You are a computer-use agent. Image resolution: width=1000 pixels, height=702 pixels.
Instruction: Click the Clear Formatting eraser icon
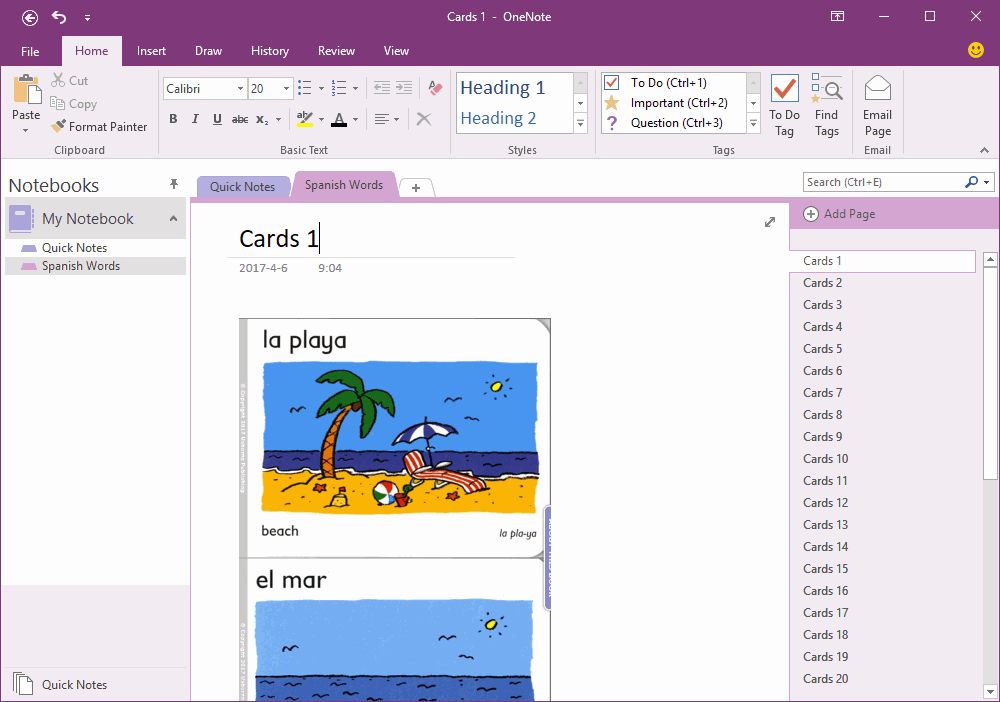436,88
